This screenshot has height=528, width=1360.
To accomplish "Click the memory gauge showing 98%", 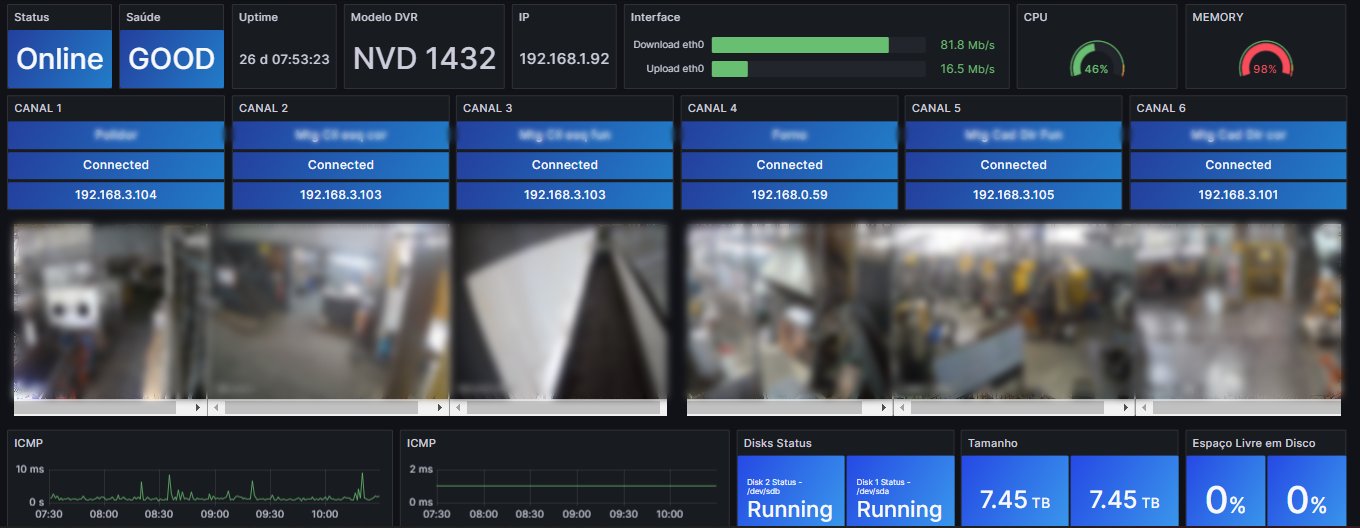I will pos(1265,60).
